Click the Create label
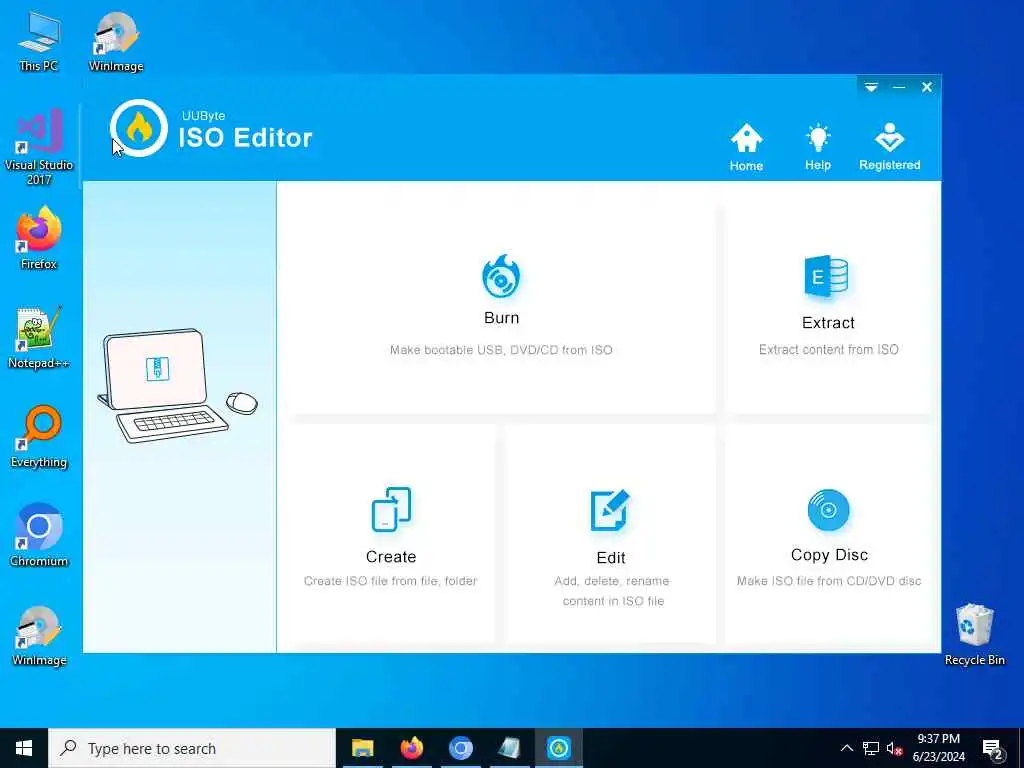Image resolution: width=1024 pixels, height=768 pixels. pos(391,556)
